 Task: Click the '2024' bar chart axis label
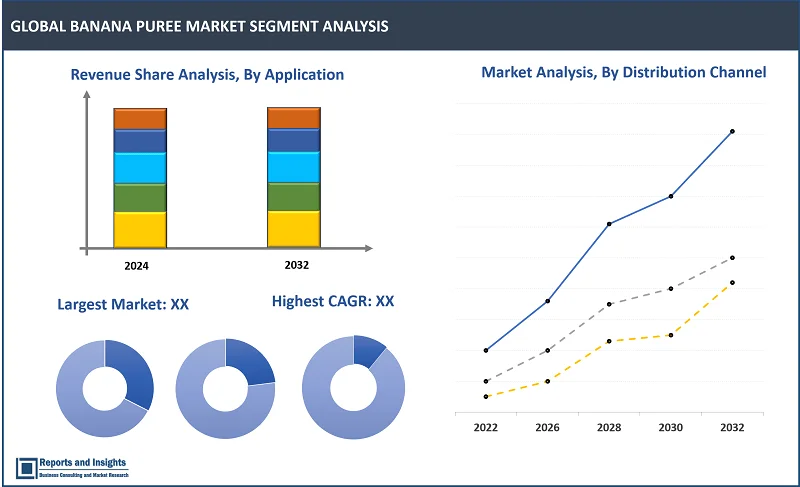(136, 266)
